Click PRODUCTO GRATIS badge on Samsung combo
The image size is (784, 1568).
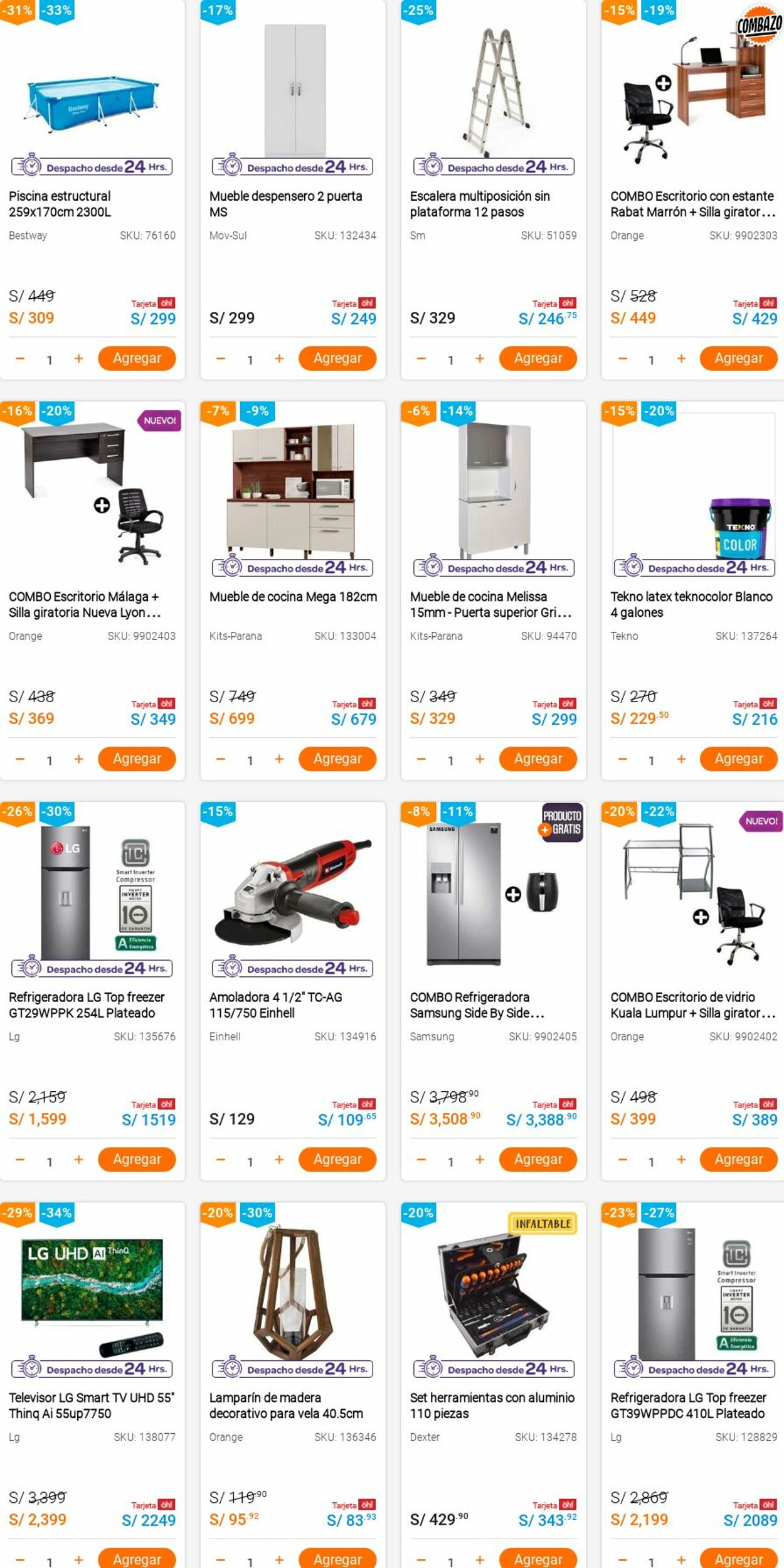coord(562,823)
